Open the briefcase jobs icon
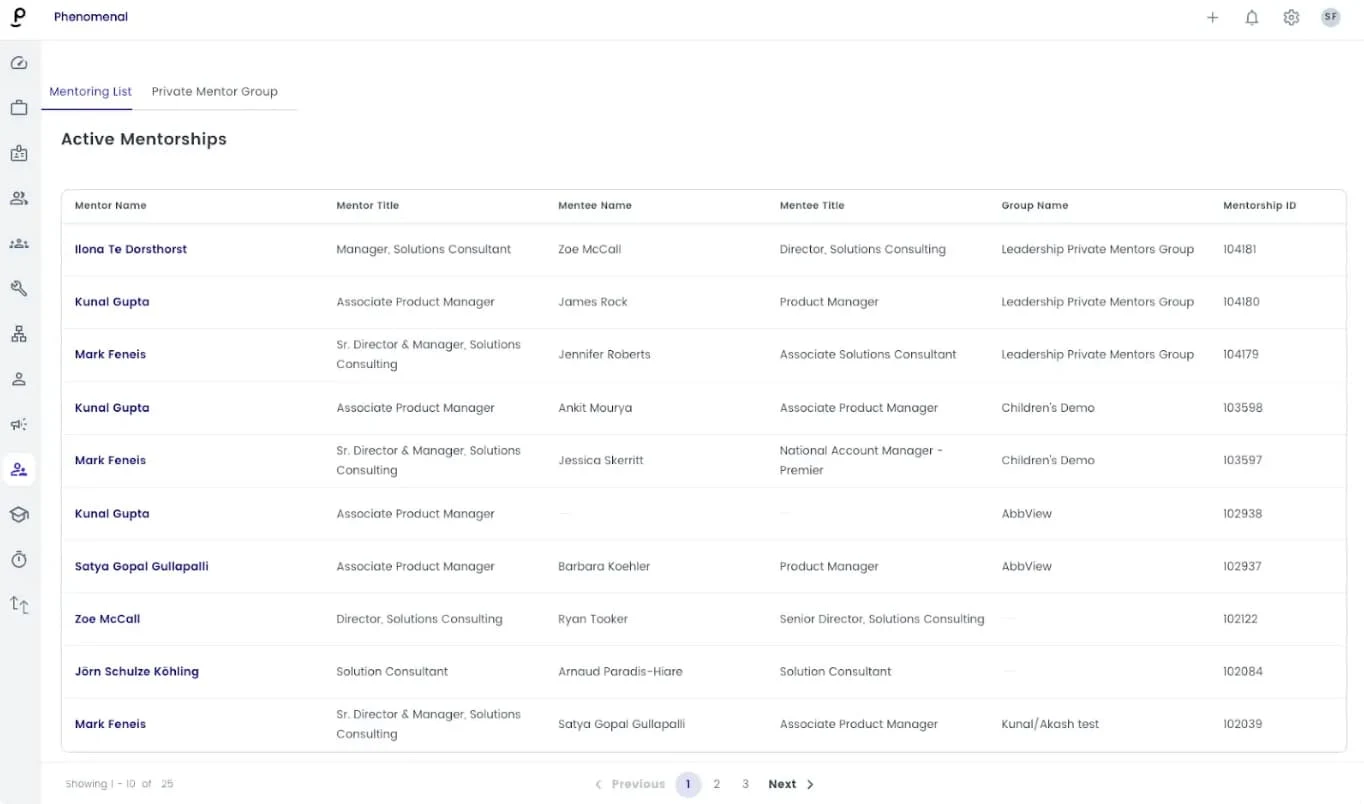This screenshot has width=1364, height=804. tap(19, 108)
